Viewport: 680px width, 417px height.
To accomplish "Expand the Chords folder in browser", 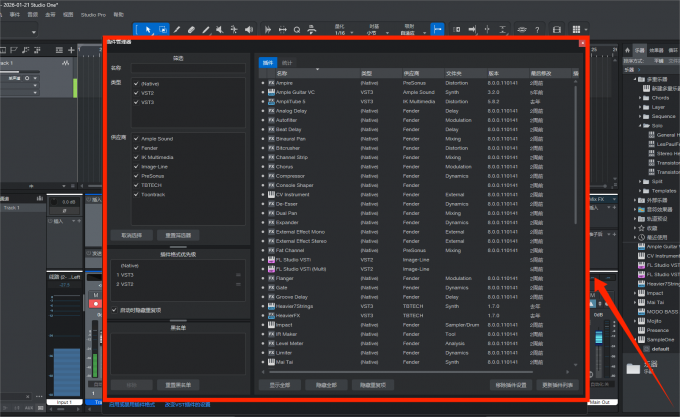I will pyautogui.click(x=640, y=98).
